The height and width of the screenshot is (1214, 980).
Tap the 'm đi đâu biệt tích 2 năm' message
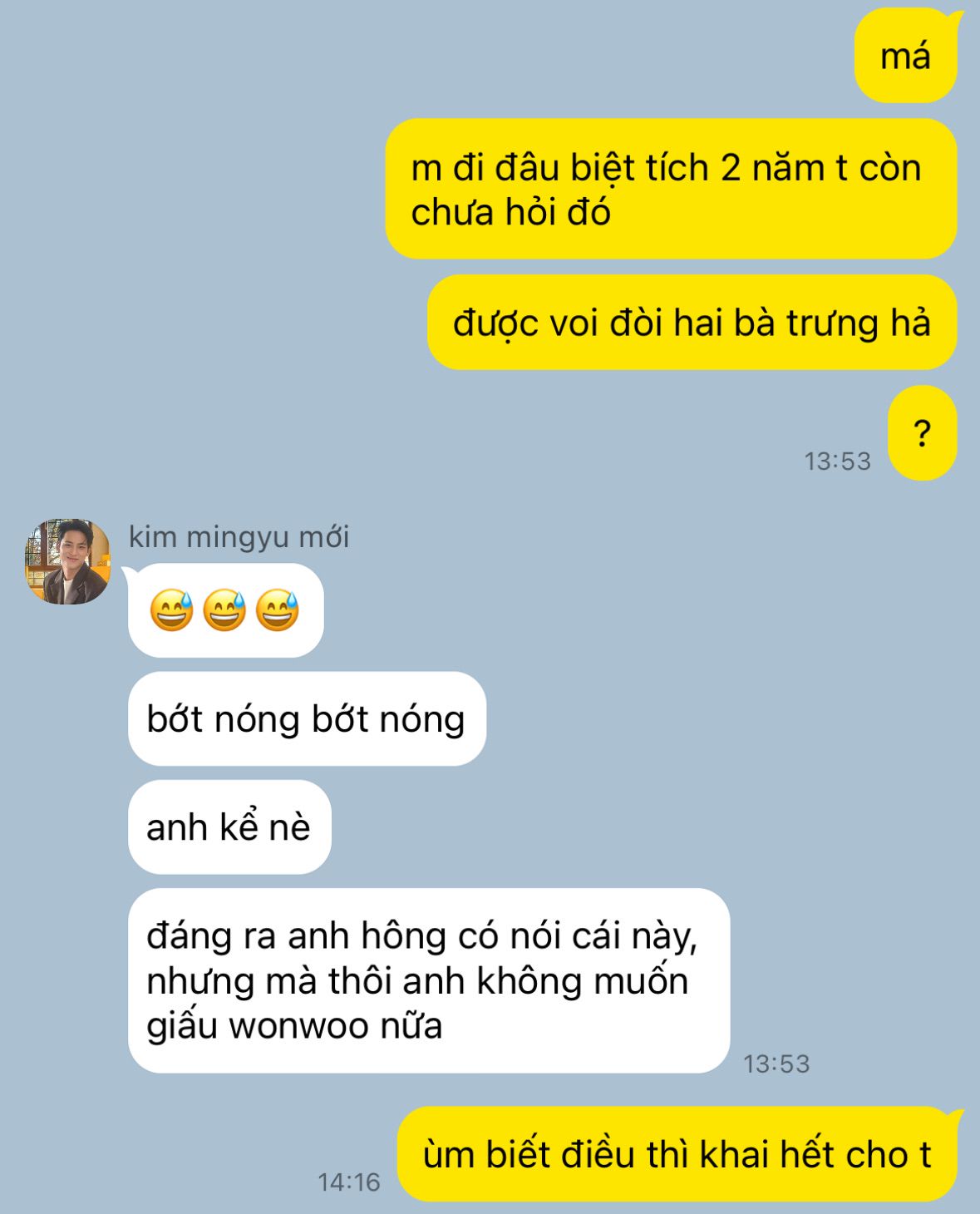click(x=671, y=189)
